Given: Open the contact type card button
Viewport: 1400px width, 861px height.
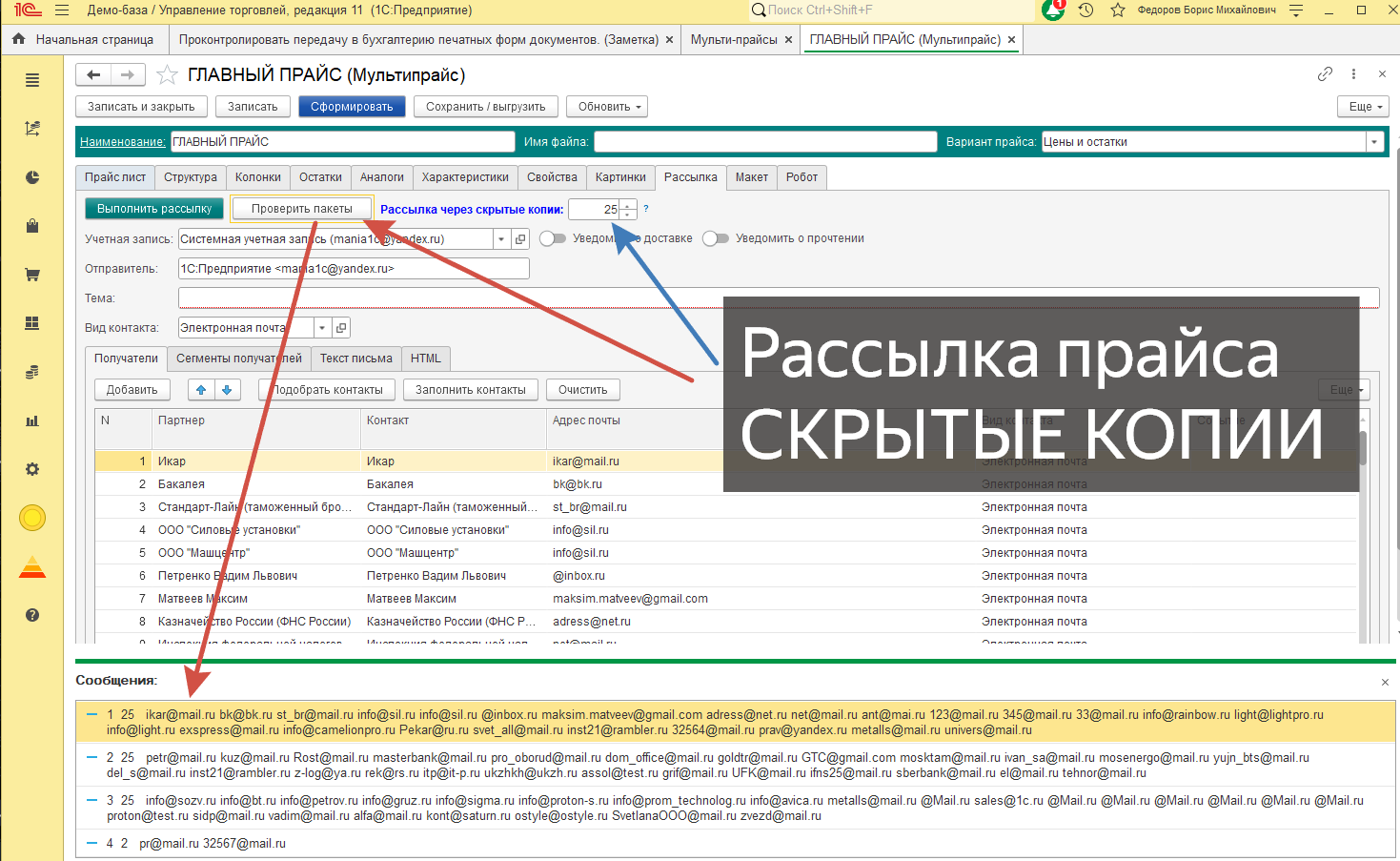Looking at the screenshot, I should coord(341,328).
